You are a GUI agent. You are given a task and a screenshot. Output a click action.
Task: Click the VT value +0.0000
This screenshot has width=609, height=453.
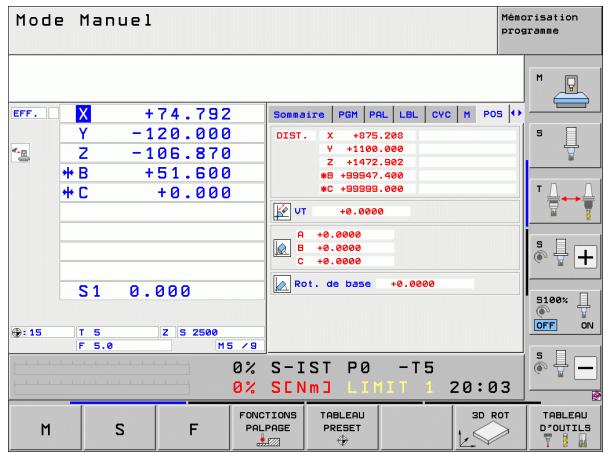(x=361, y=211)
